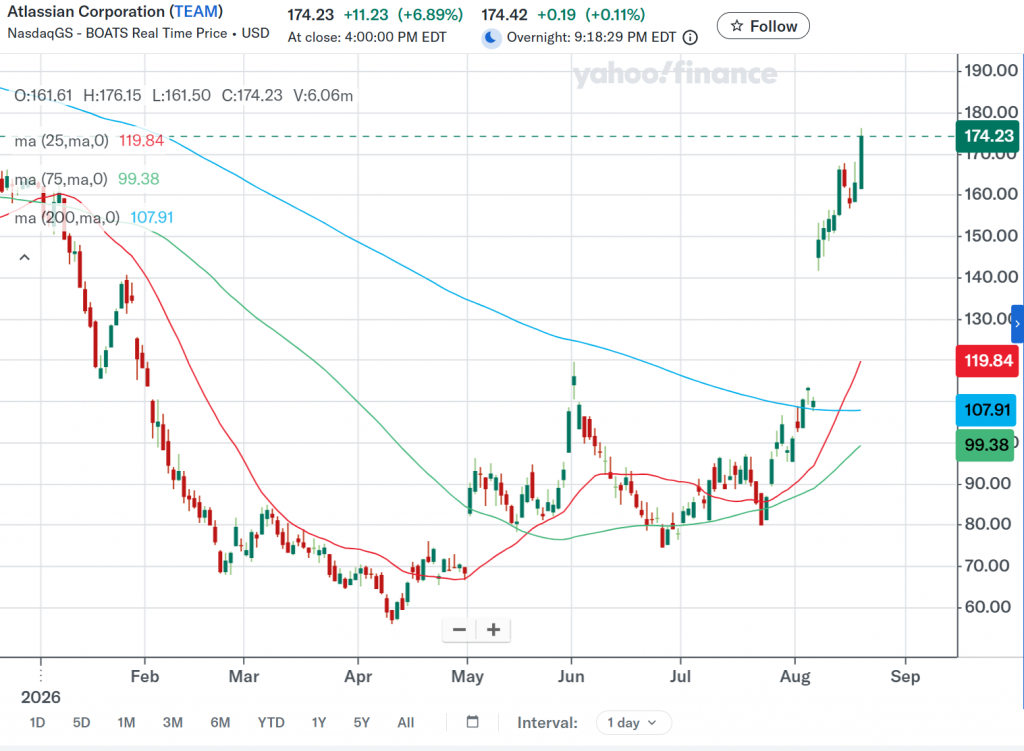Viewport: 1024px width, 751px height.
Task: Click the ma (200,ma,0) indicator label
Action: [67, 217]
